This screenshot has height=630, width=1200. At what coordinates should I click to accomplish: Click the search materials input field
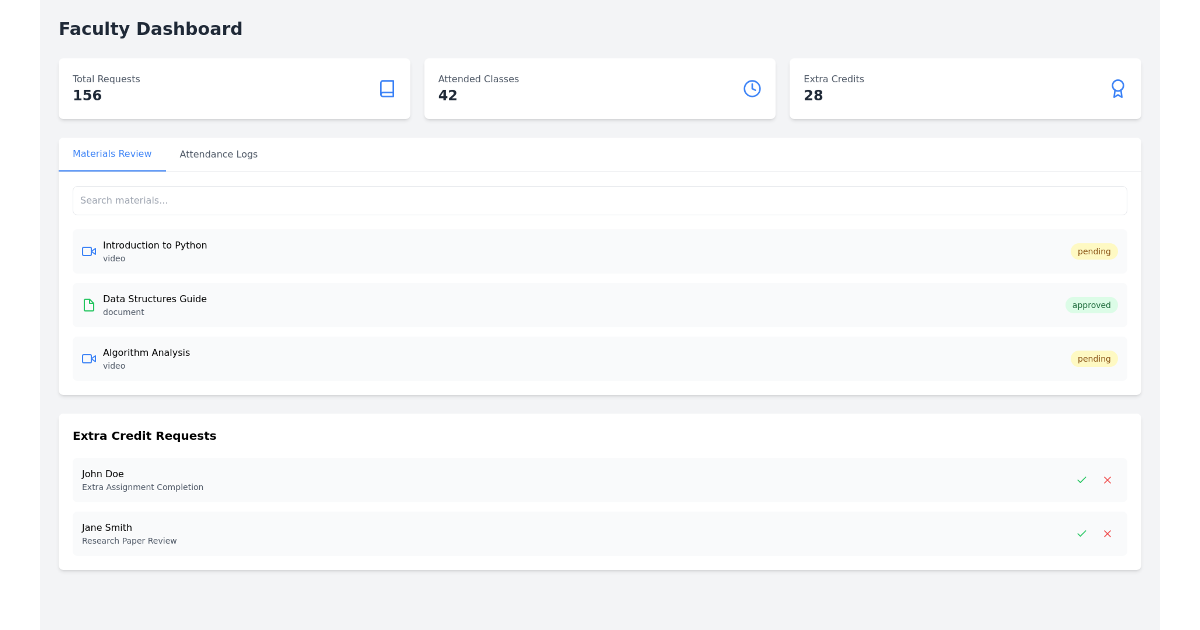pyautogui.click(x=600, y=200)
